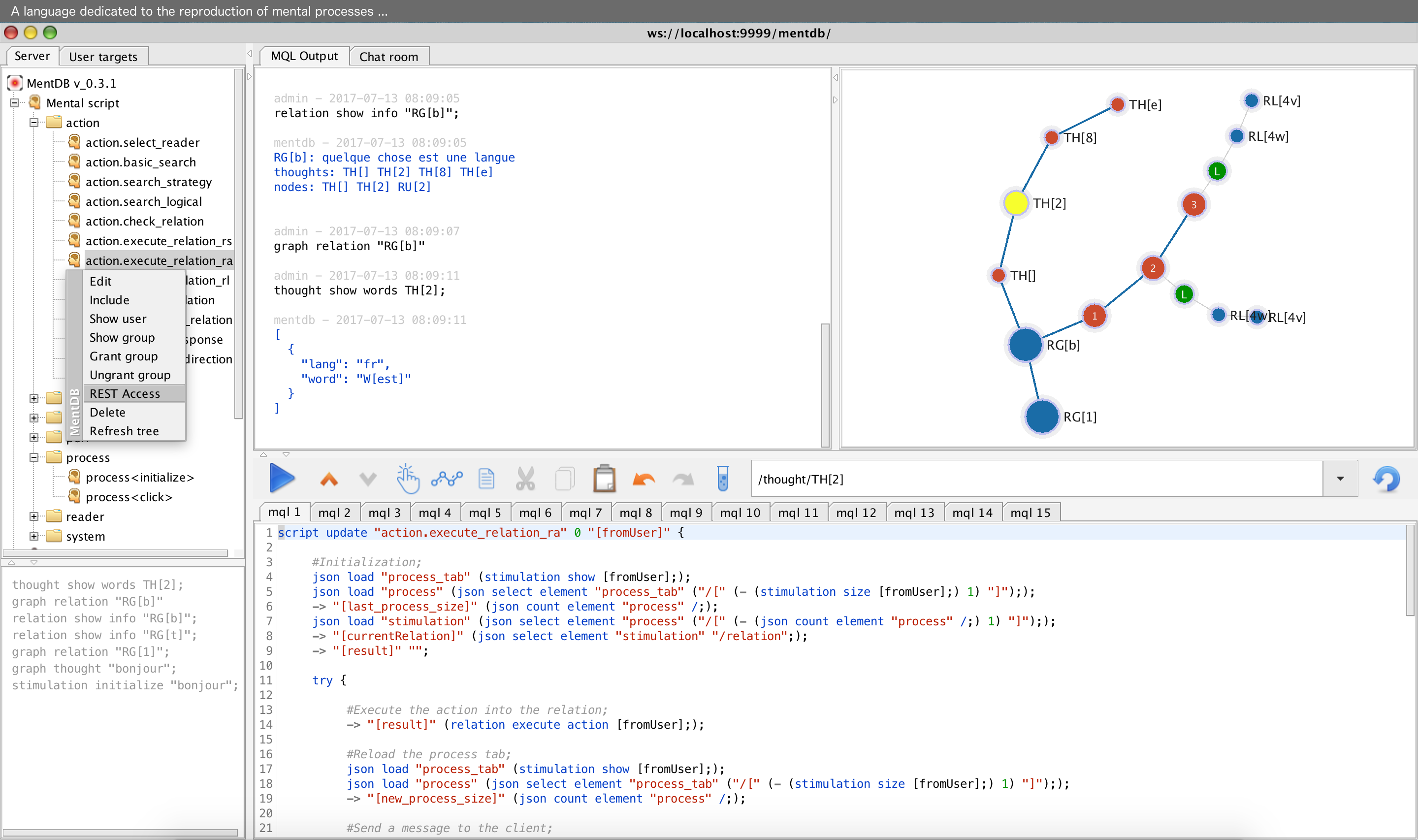Click the green L node near RL[4w] top

pos(1217,171)
